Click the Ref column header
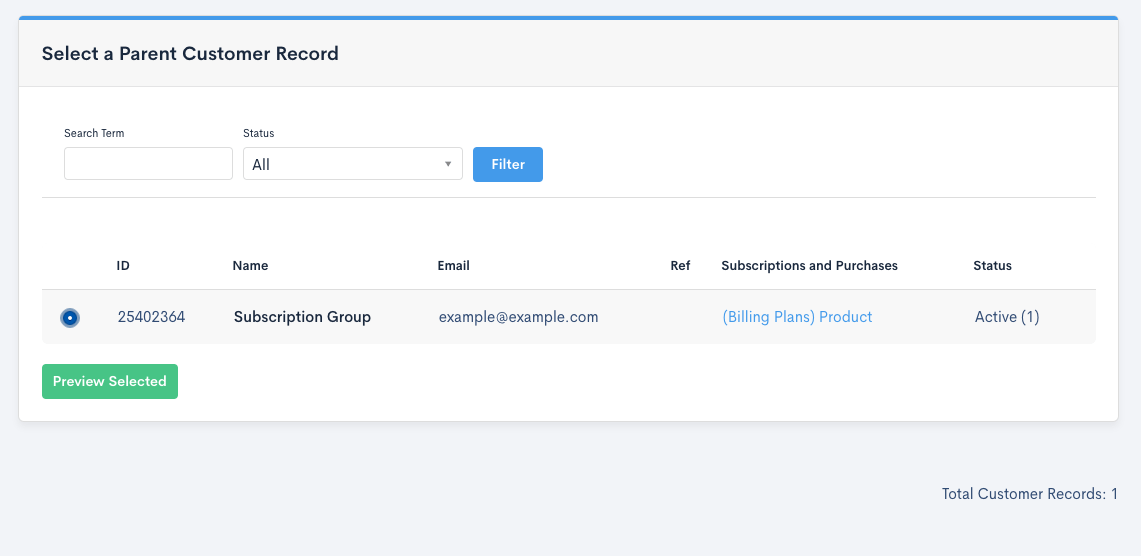 [680, 266]
